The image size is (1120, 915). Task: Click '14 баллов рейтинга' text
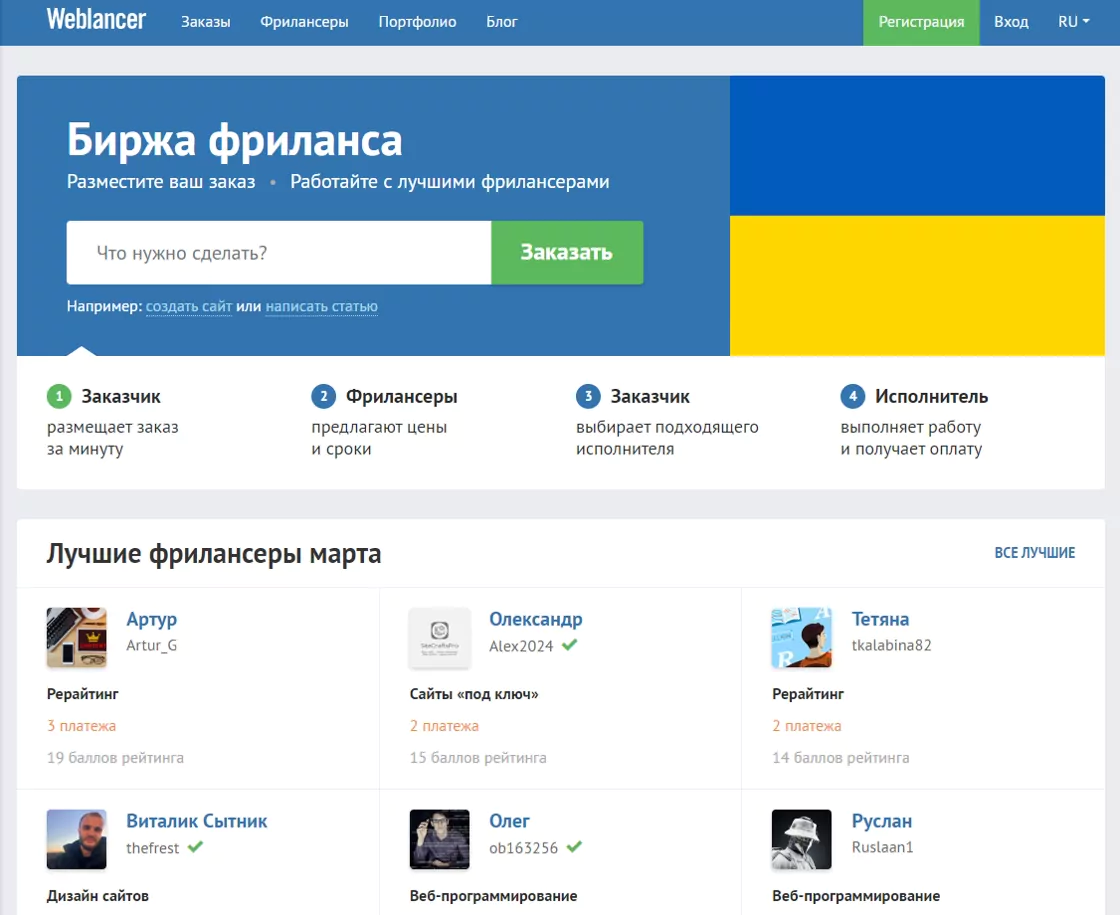[x=841, y=758]
